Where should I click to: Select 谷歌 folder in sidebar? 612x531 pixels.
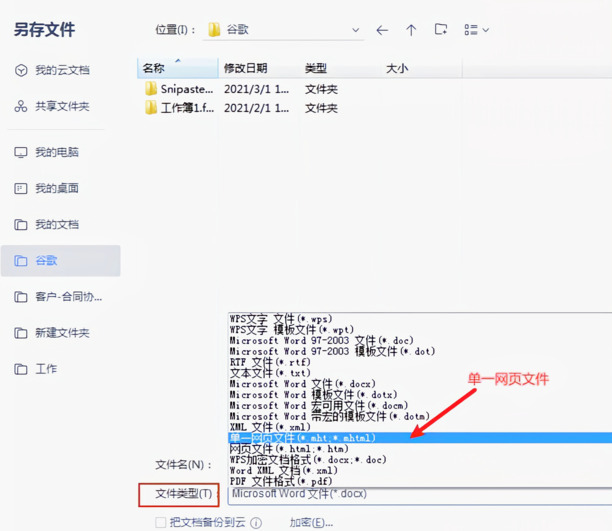tap(60, 261)
